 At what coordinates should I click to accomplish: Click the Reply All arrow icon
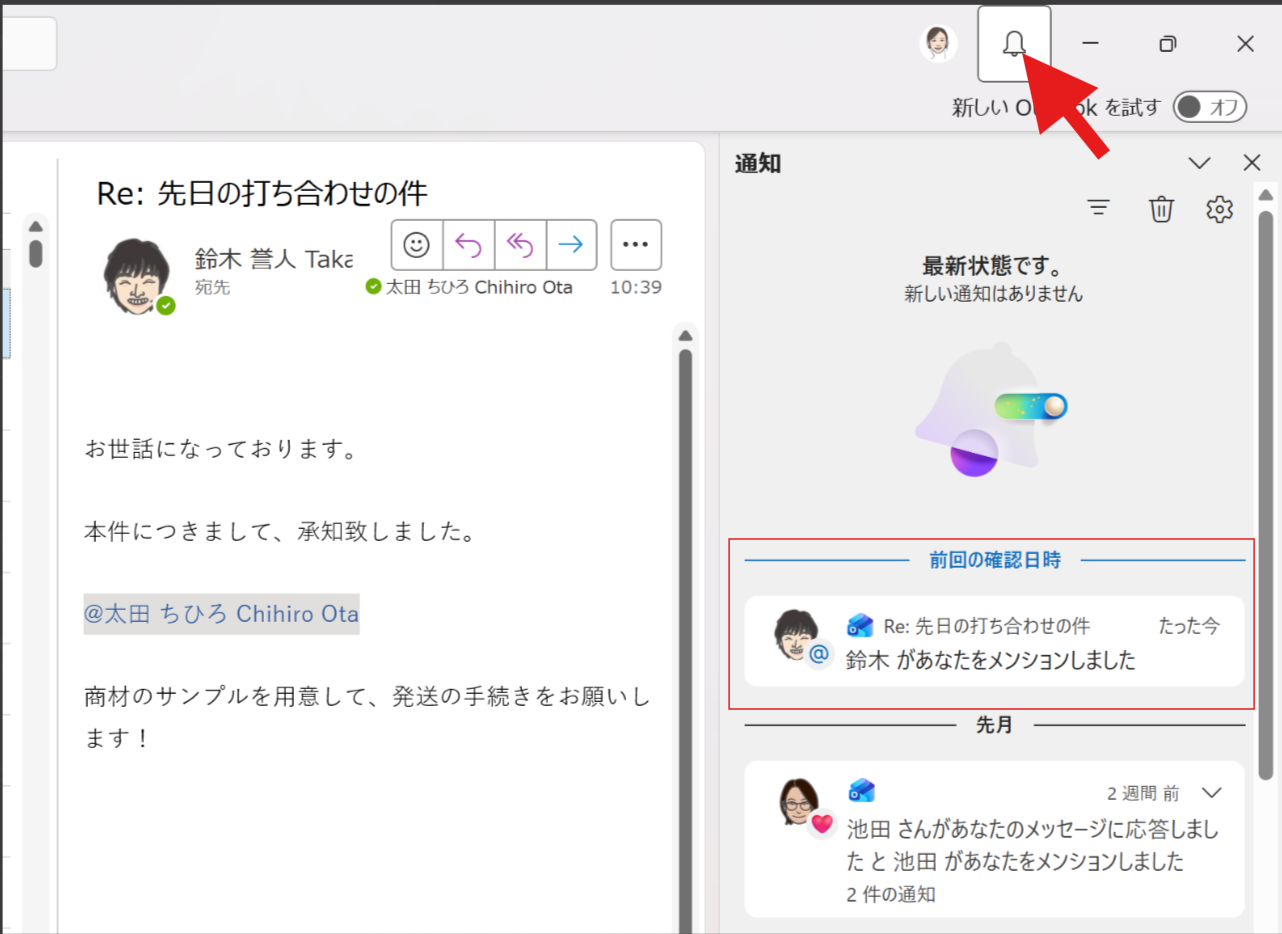pyautogui.click(x=520, y=245)
